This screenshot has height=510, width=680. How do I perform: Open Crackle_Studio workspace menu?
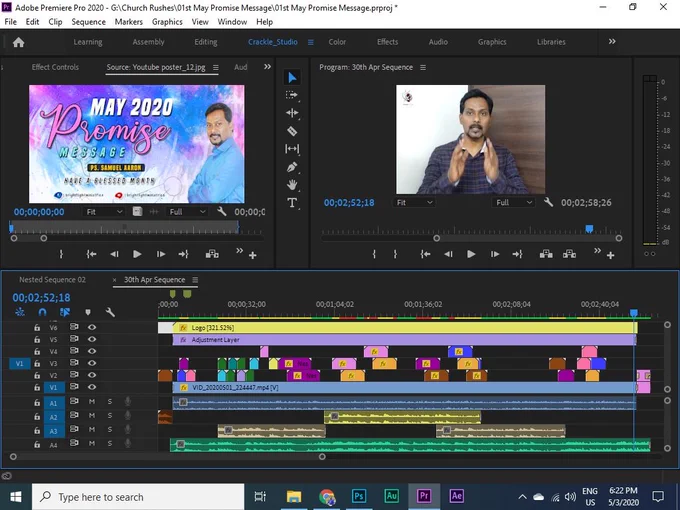tap(311, 42)
